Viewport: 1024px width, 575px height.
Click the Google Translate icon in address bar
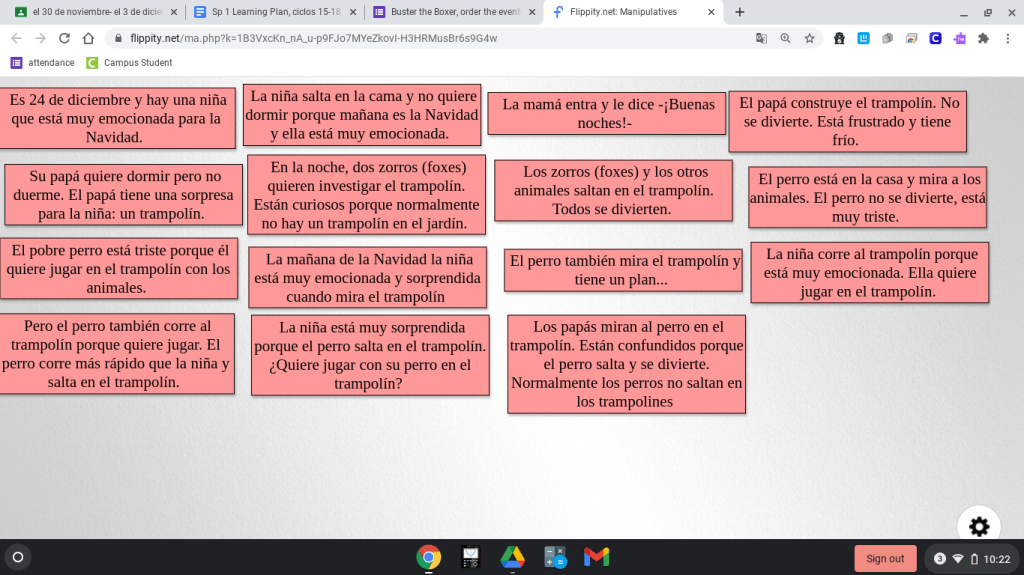click(x=761, y=38)
